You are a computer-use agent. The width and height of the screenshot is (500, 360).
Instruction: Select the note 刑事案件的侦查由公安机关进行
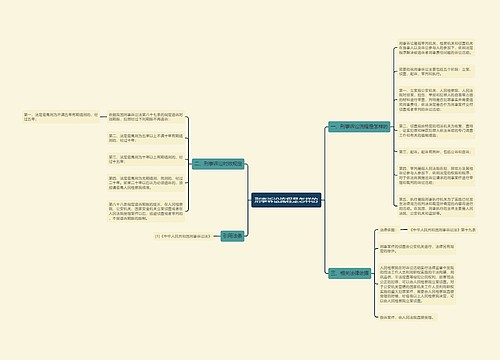point(417,249)
